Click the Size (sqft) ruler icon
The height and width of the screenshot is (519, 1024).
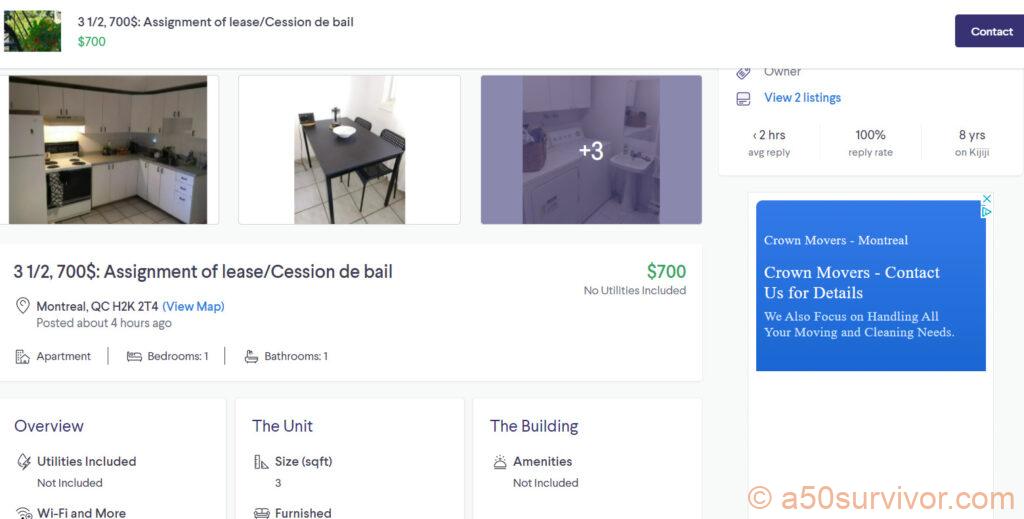[261, 462]
